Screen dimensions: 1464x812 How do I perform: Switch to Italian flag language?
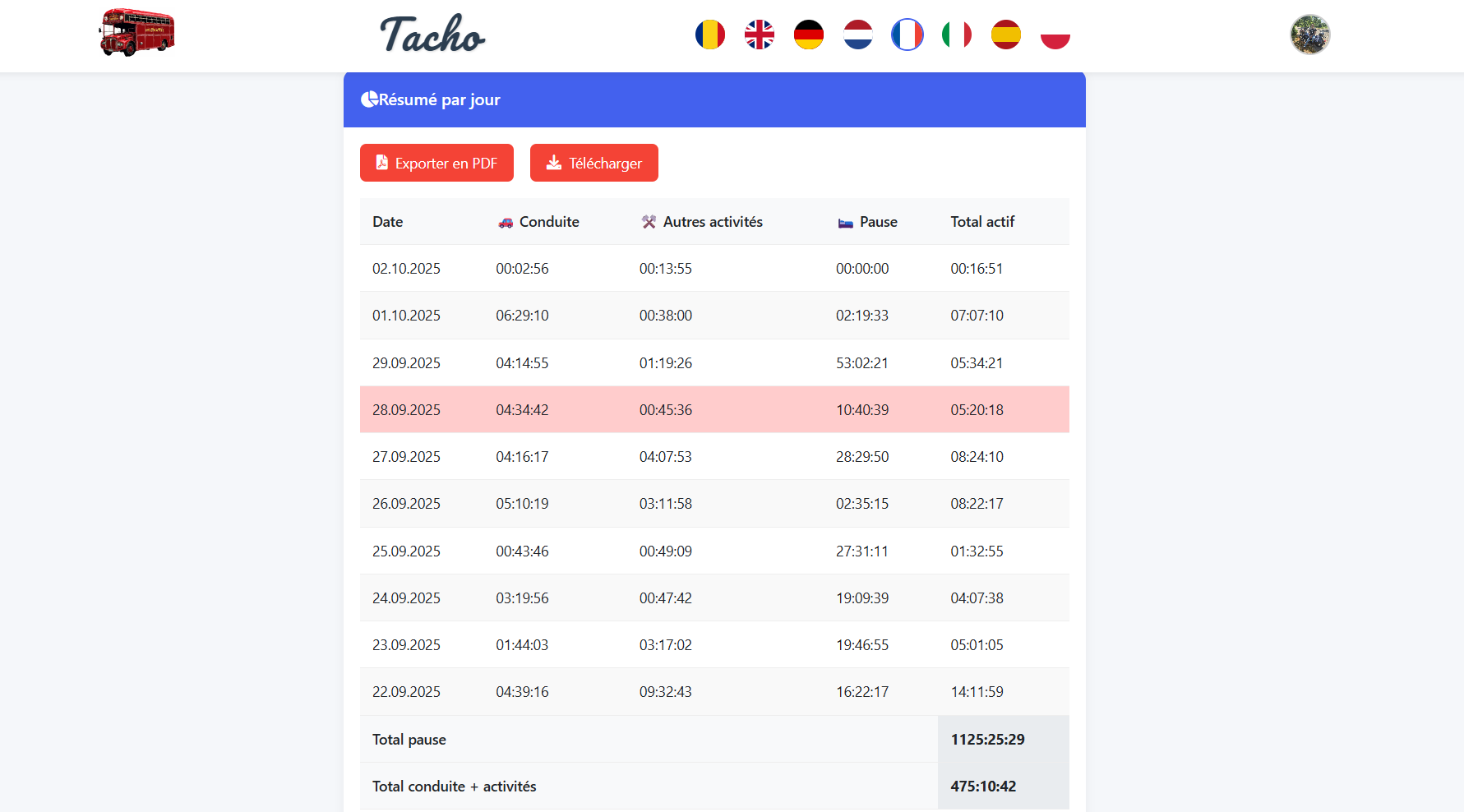[956, 35]
